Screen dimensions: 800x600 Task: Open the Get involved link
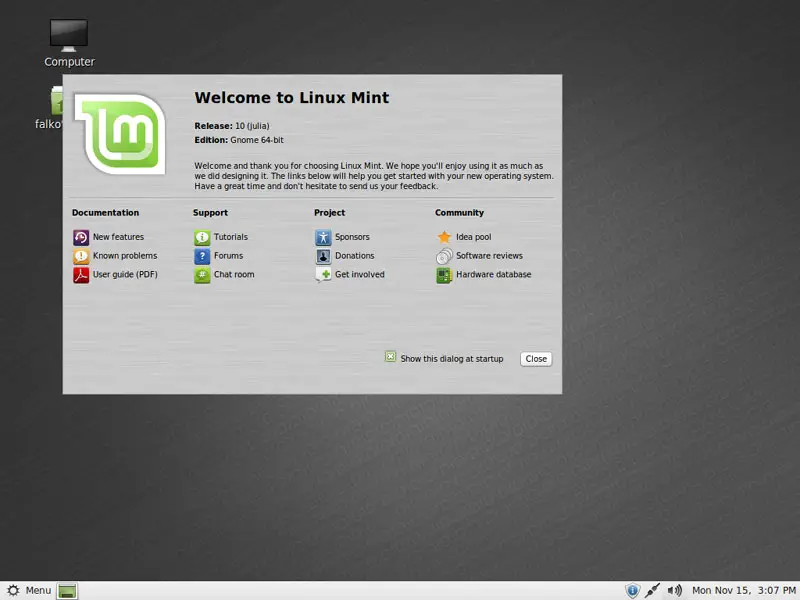point(359,275)
